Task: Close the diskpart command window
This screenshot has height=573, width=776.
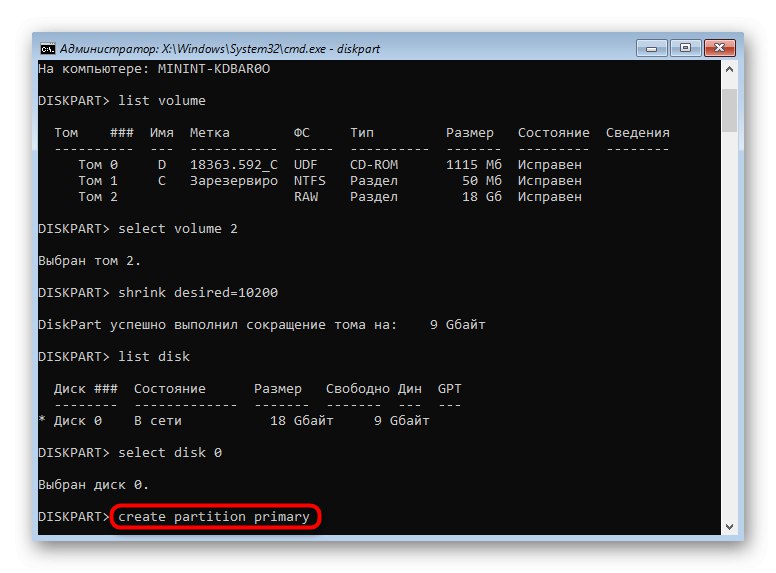Action: tap(720, 48)
